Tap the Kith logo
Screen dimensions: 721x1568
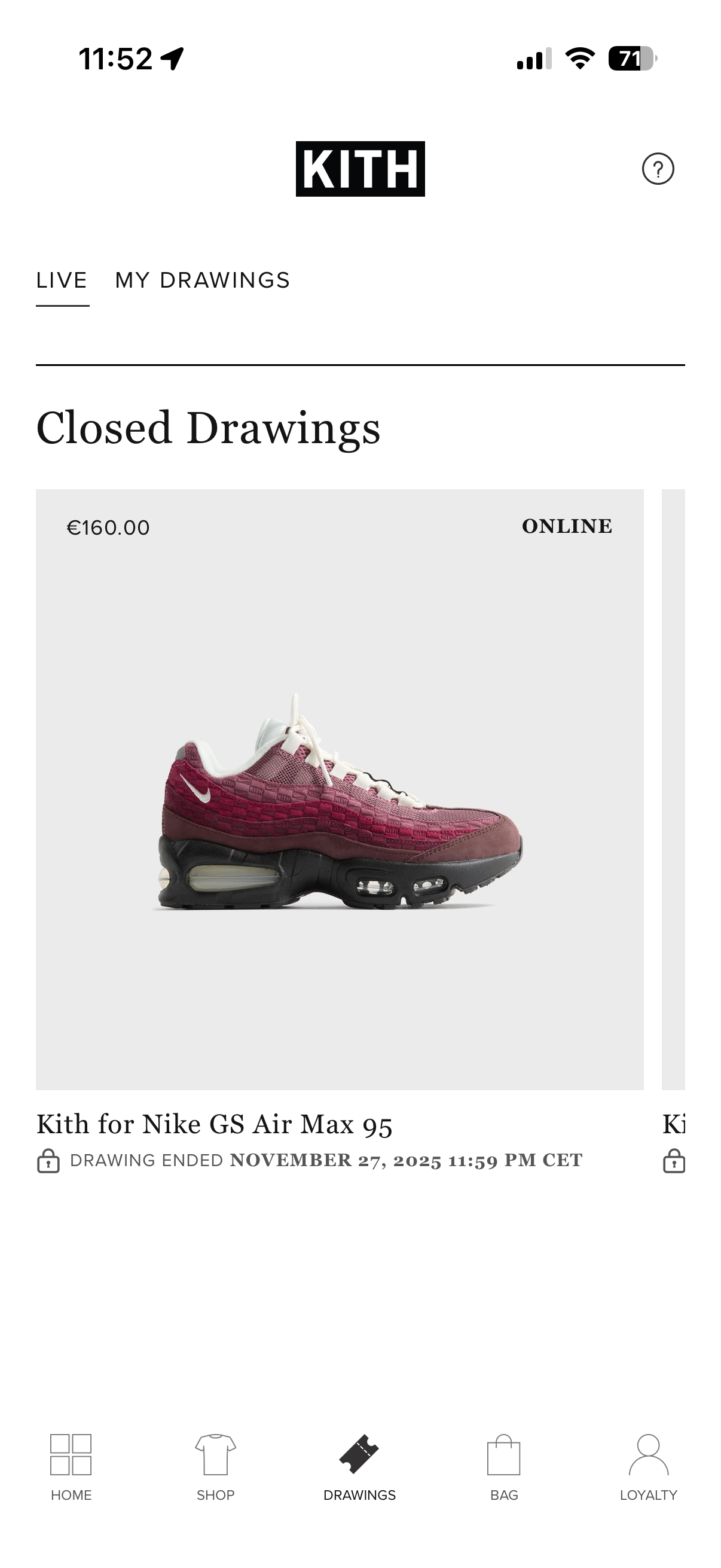point(360,169)
